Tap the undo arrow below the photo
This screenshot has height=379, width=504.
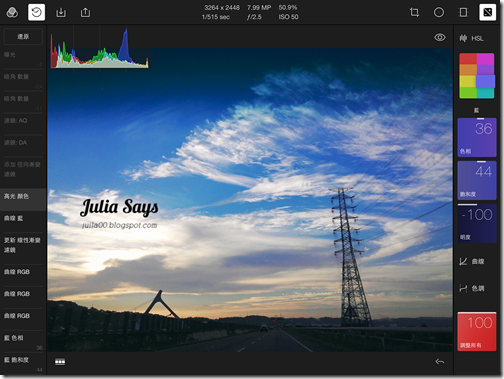coord(440,361)
